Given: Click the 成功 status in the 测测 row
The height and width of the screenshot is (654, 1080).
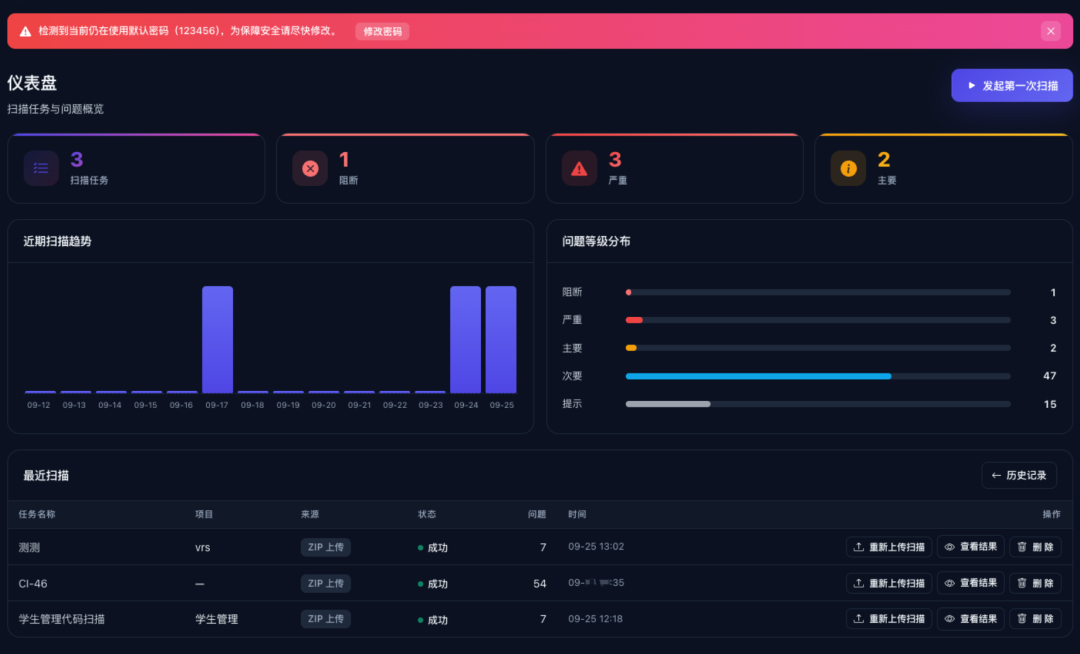Looking at the screenshot, I should tap(433, 548).
